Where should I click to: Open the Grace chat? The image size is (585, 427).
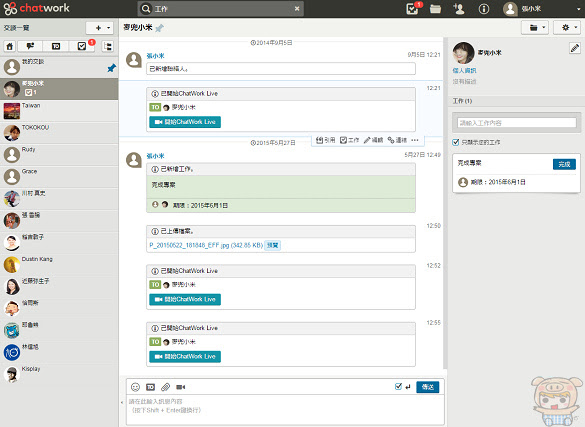[59, 177]
